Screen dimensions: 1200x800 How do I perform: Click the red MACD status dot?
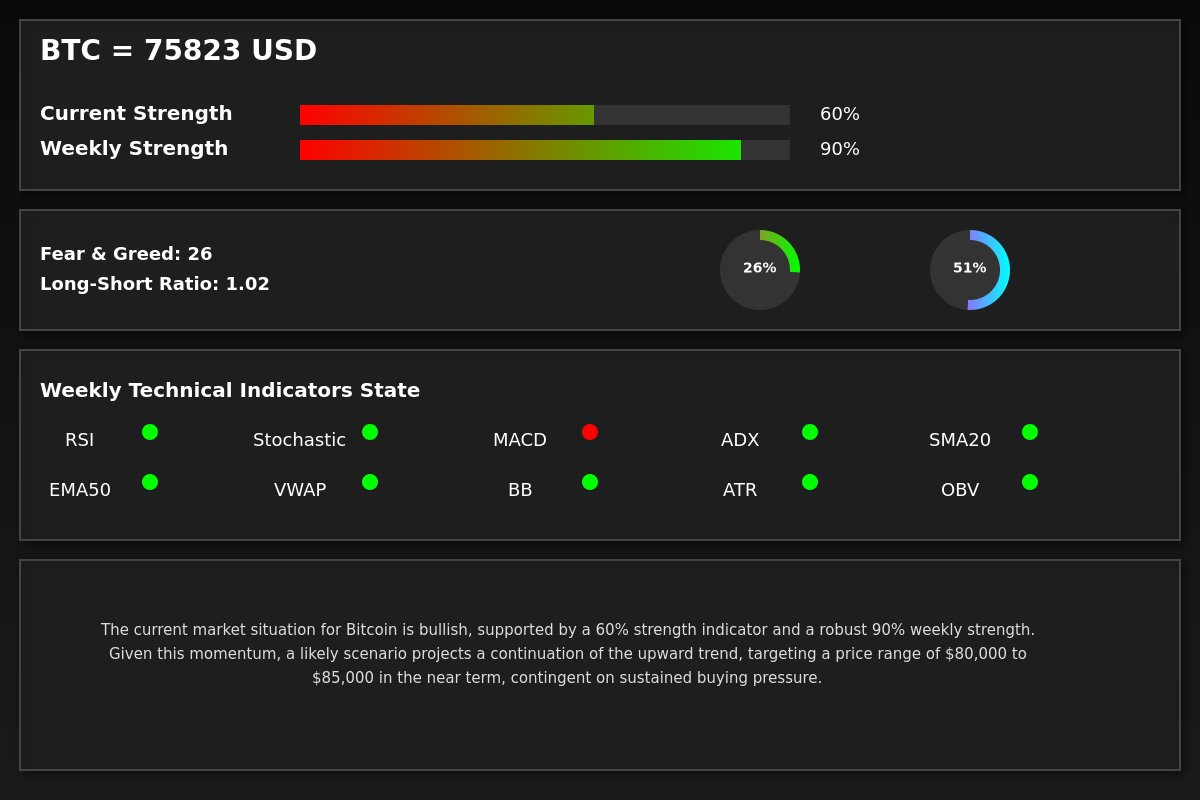590,432
